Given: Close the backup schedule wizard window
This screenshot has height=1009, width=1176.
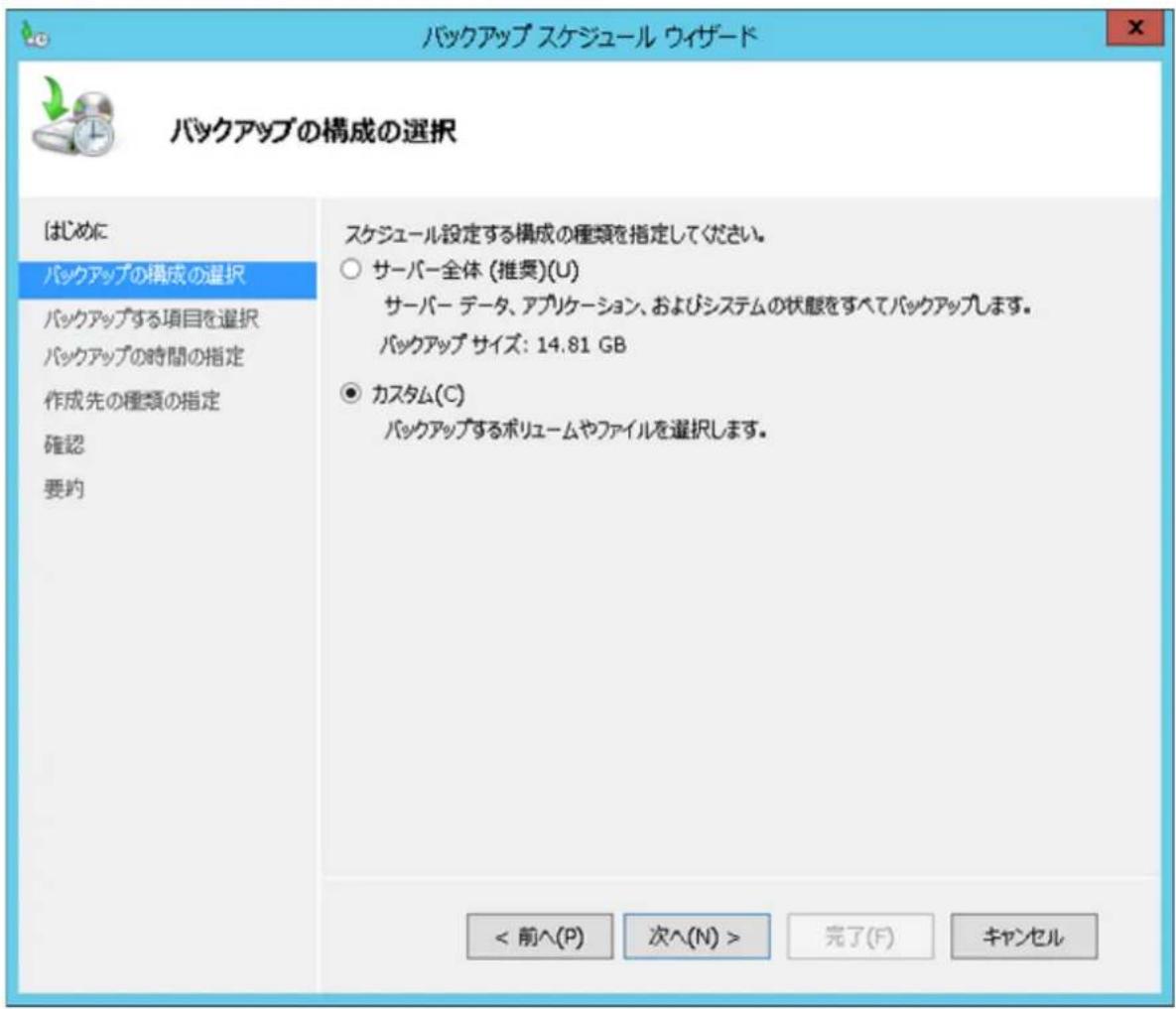Looking at the screenshot, I should coord(1135,29).
